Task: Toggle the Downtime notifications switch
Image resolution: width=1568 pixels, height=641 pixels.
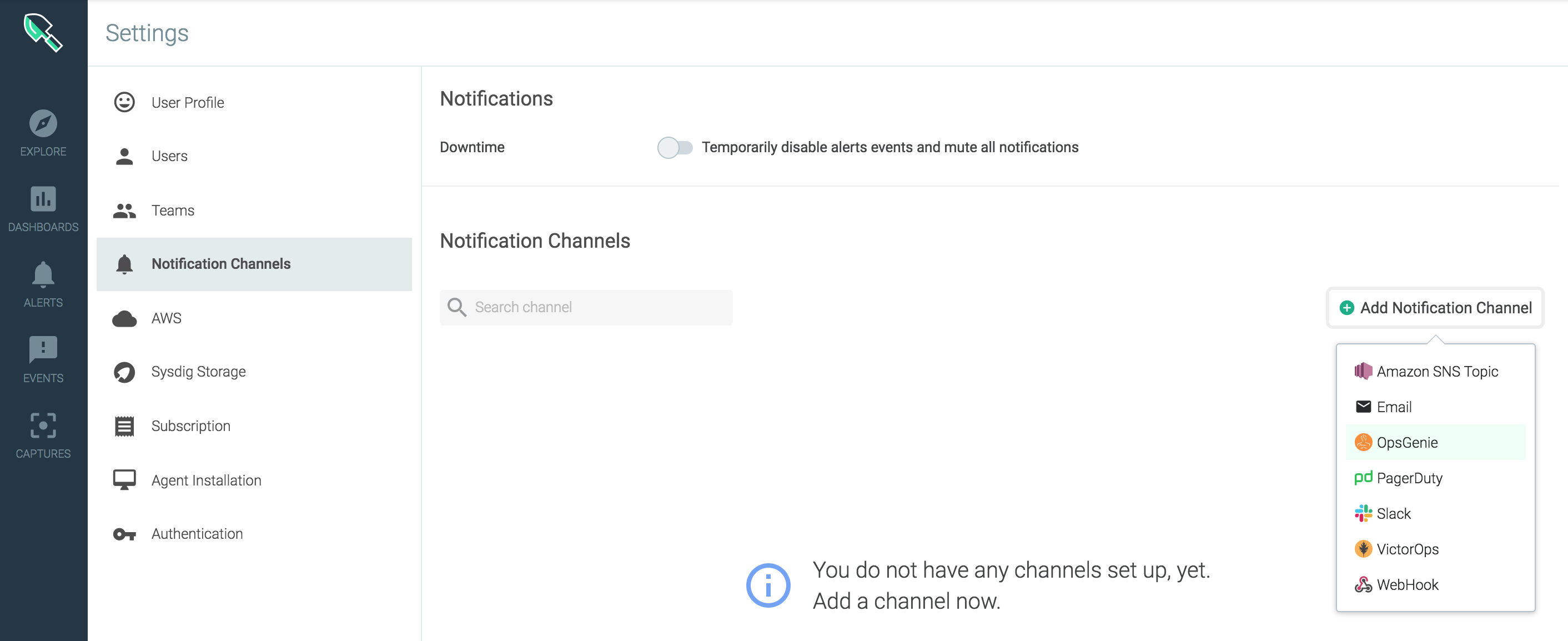Action: click(674, 147)
